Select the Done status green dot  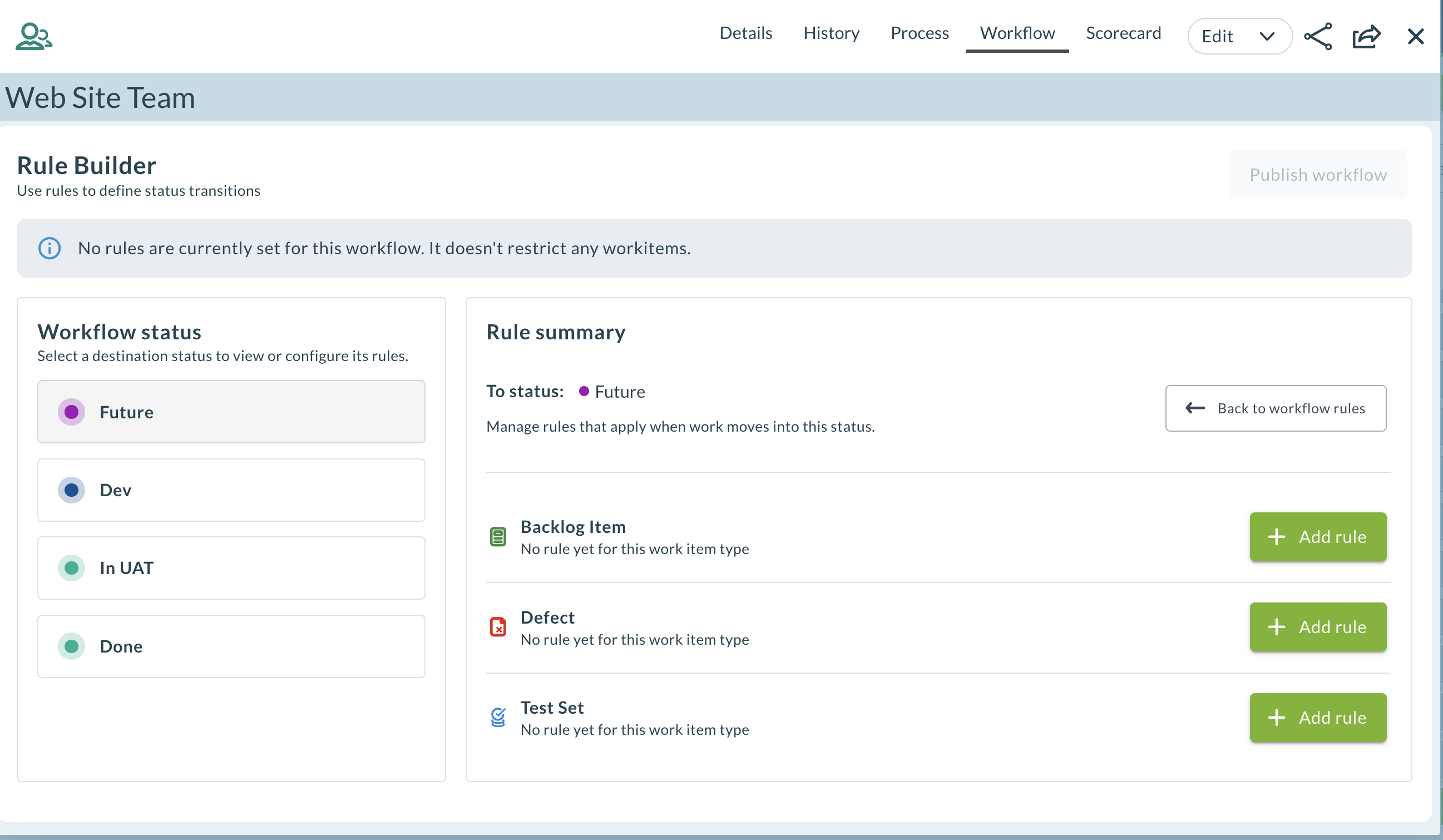point(71,646)
